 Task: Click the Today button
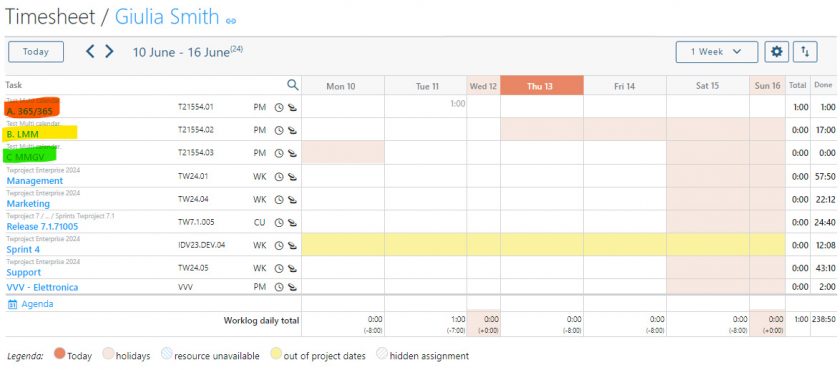click(x=36, y=52)
